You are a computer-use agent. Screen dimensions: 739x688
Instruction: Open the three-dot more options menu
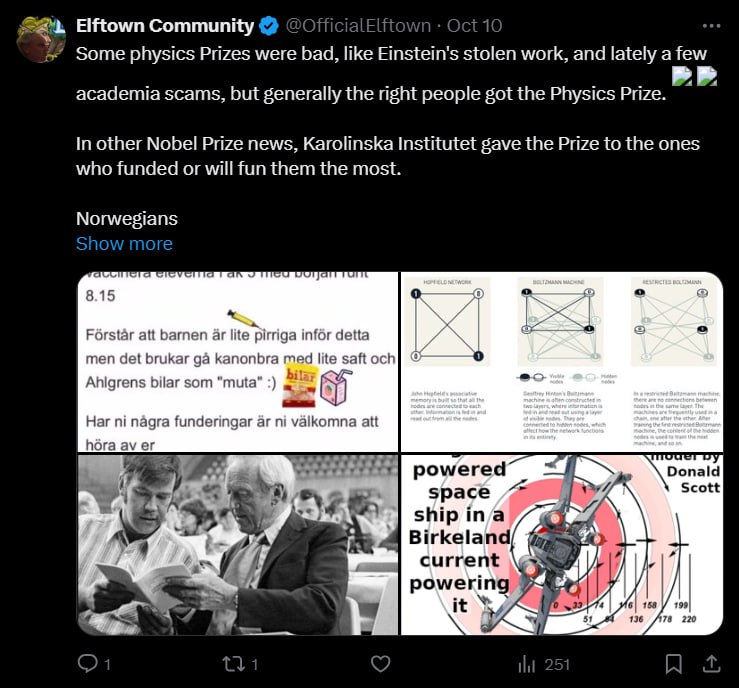click(x=711, y=26)
